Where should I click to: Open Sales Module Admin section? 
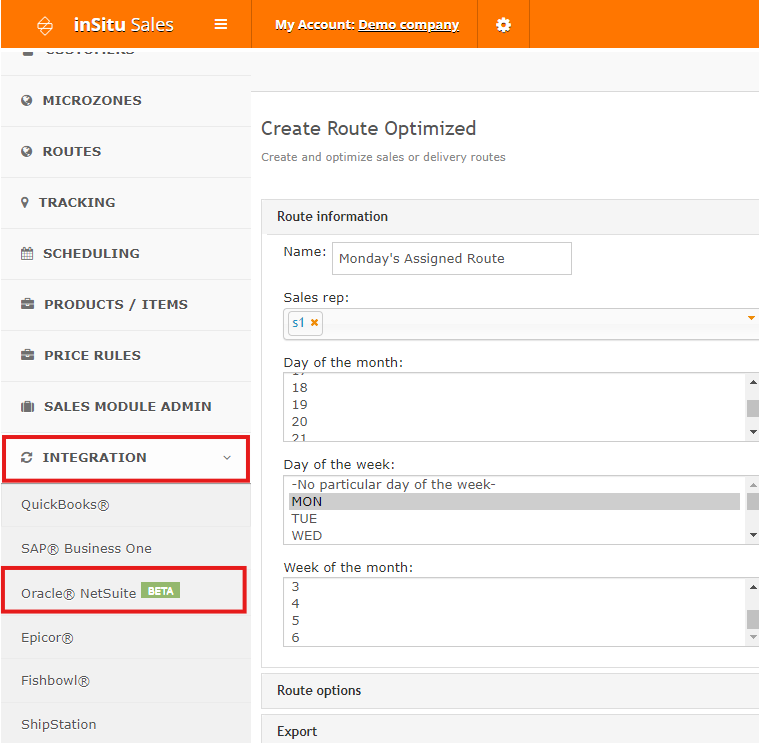[x=126, y=406]
